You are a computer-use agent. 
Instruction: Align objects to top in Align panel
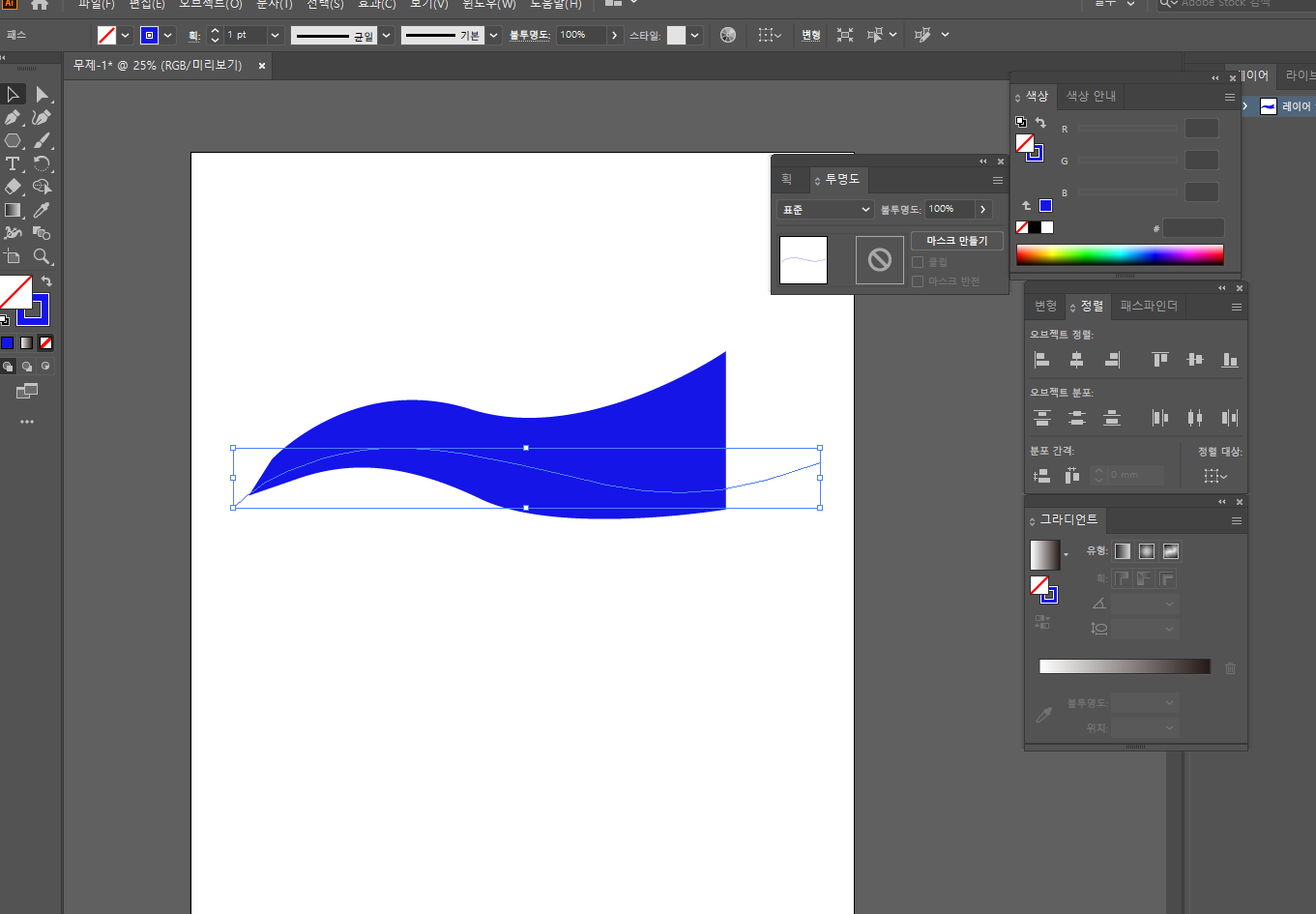pos(1160,360)
